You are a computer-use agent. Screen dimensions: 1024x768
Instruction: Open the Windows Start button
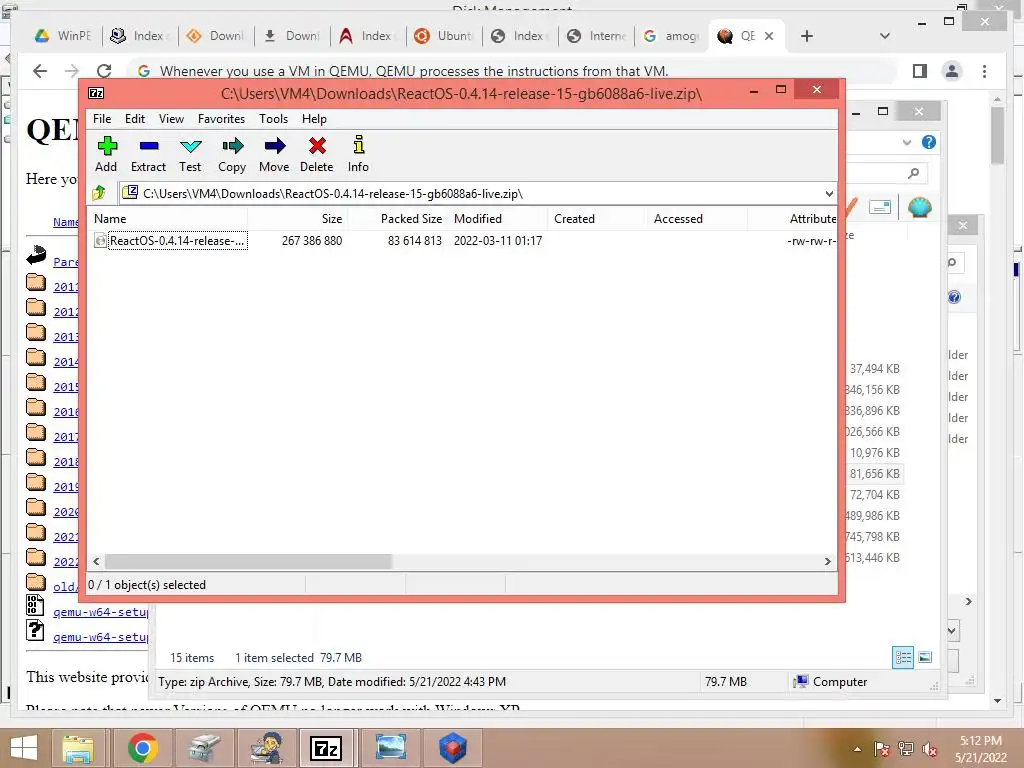tap(24, 748)
